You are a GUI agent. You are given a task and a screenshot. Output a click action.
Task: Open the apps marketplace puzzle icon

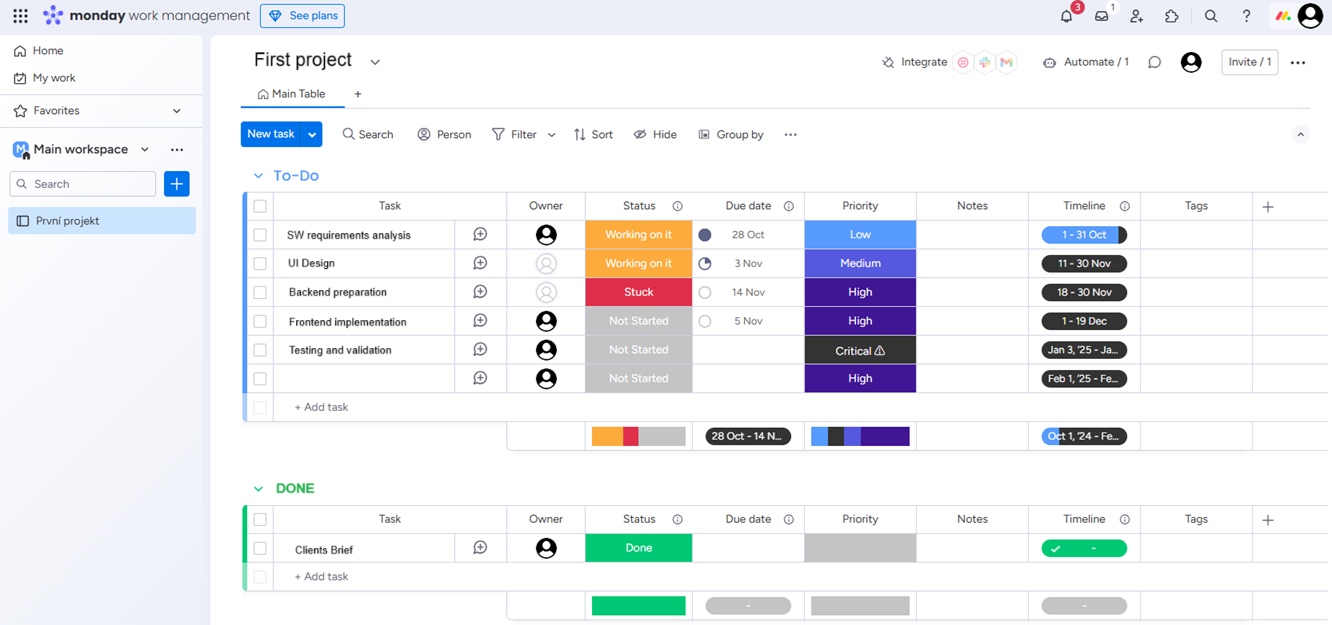[1172, 16]
